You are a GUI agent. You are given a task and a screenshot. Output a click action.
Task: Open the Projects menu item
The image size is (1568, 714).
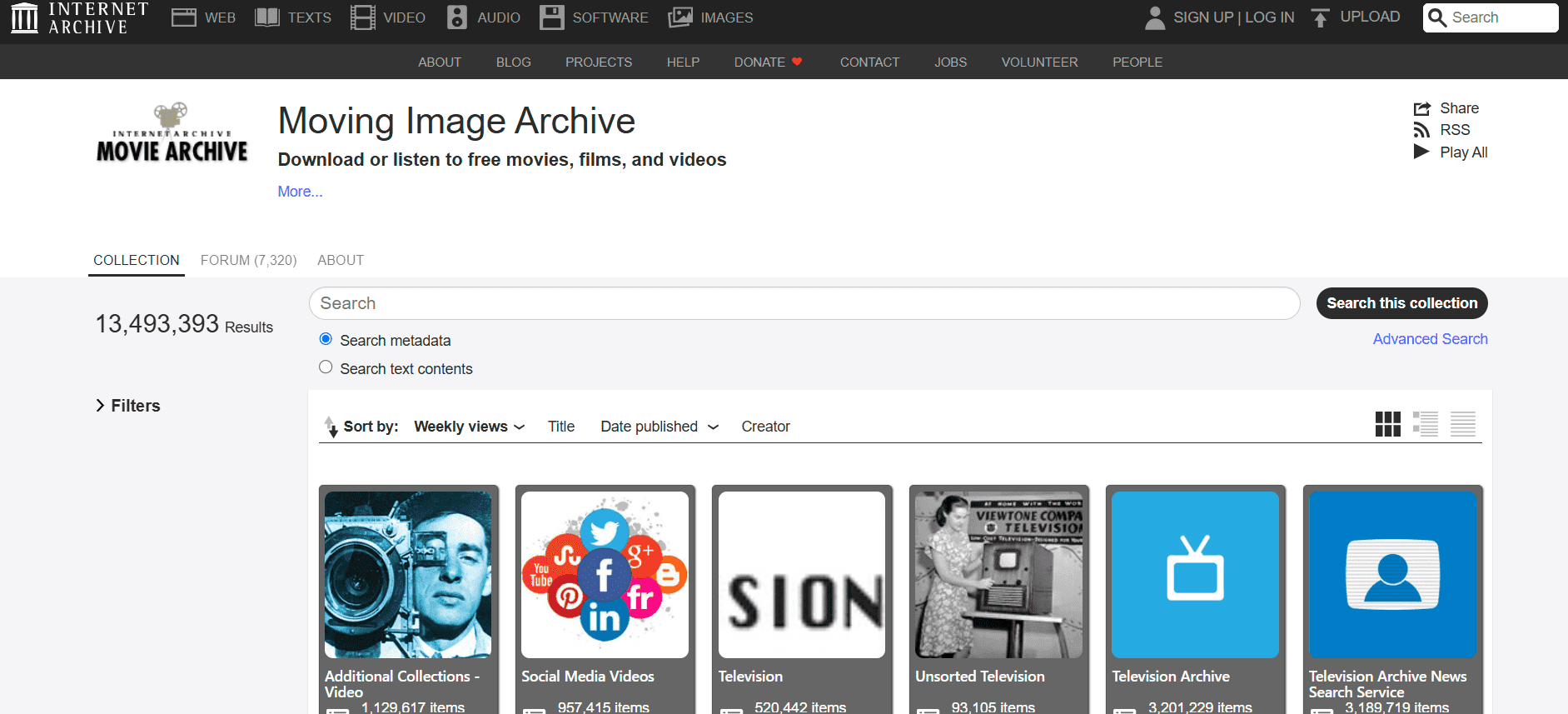[599, 62]
